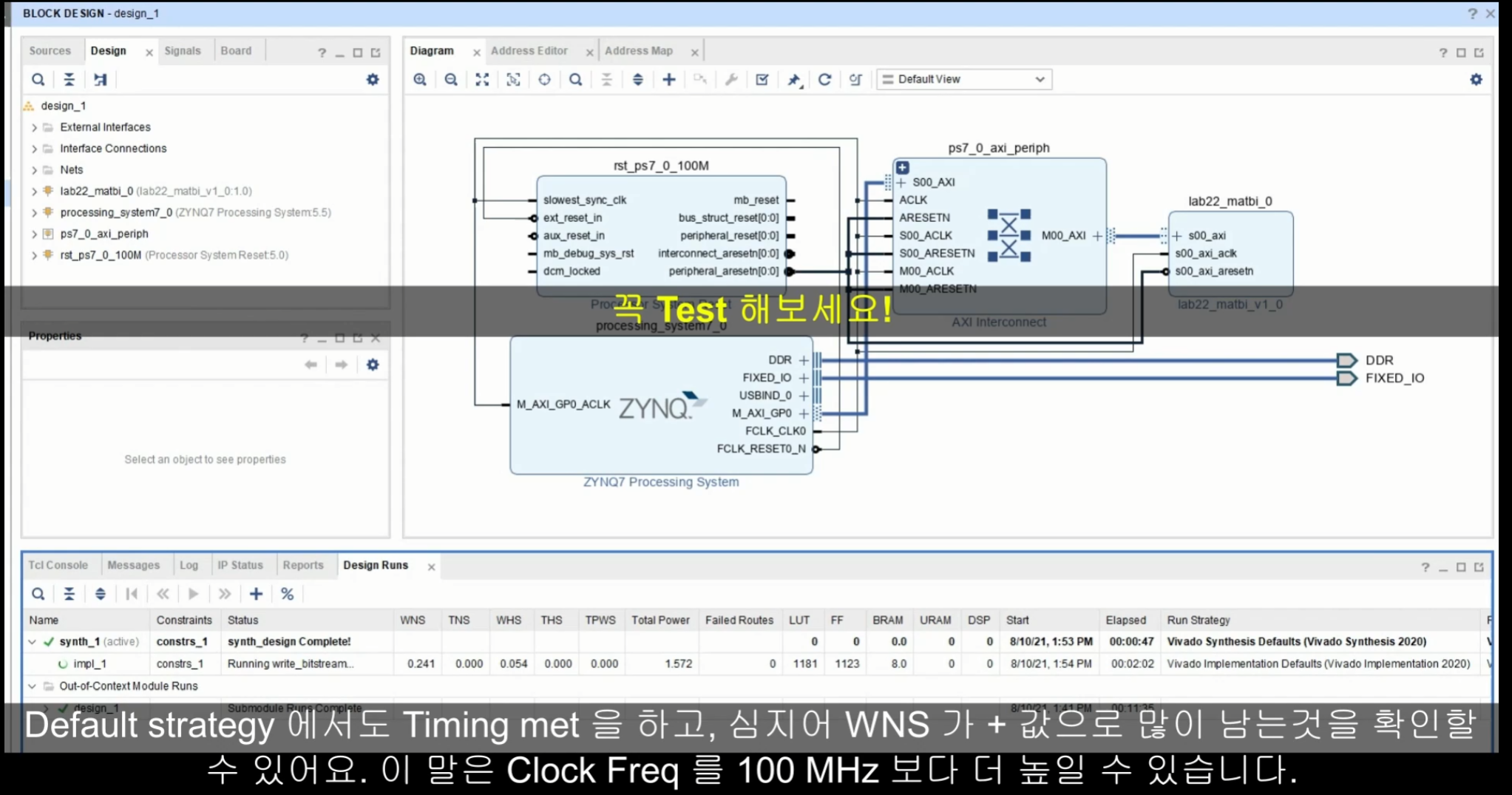1512x795 pixels.
Task: Expand the M00_AXI interface port
Action: click(x=1098, y=236)
